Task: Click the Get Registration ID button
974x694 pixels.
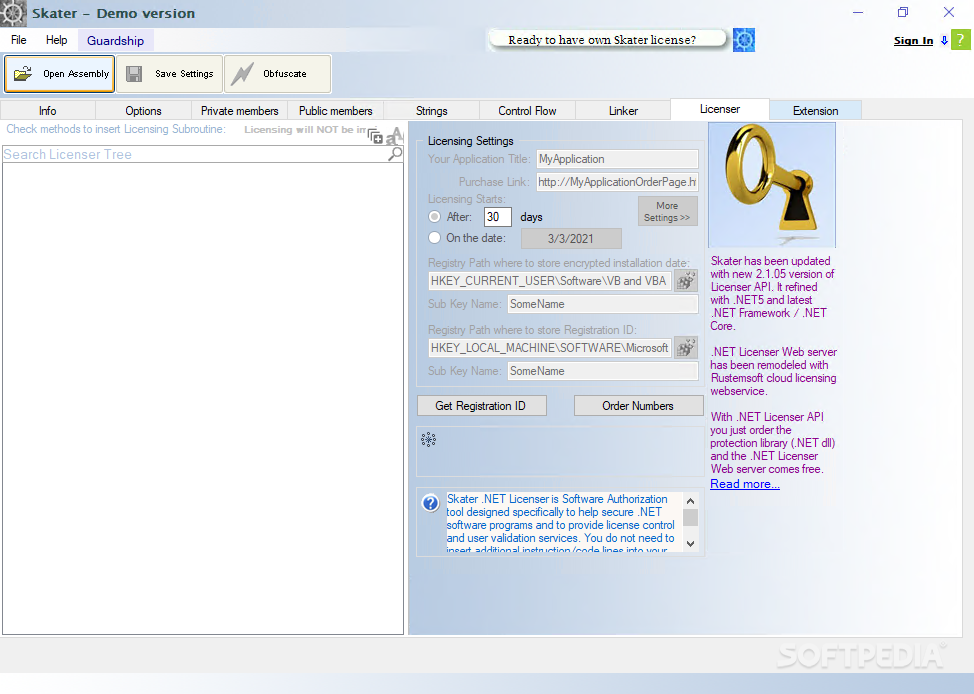Action: click(481, 406)
